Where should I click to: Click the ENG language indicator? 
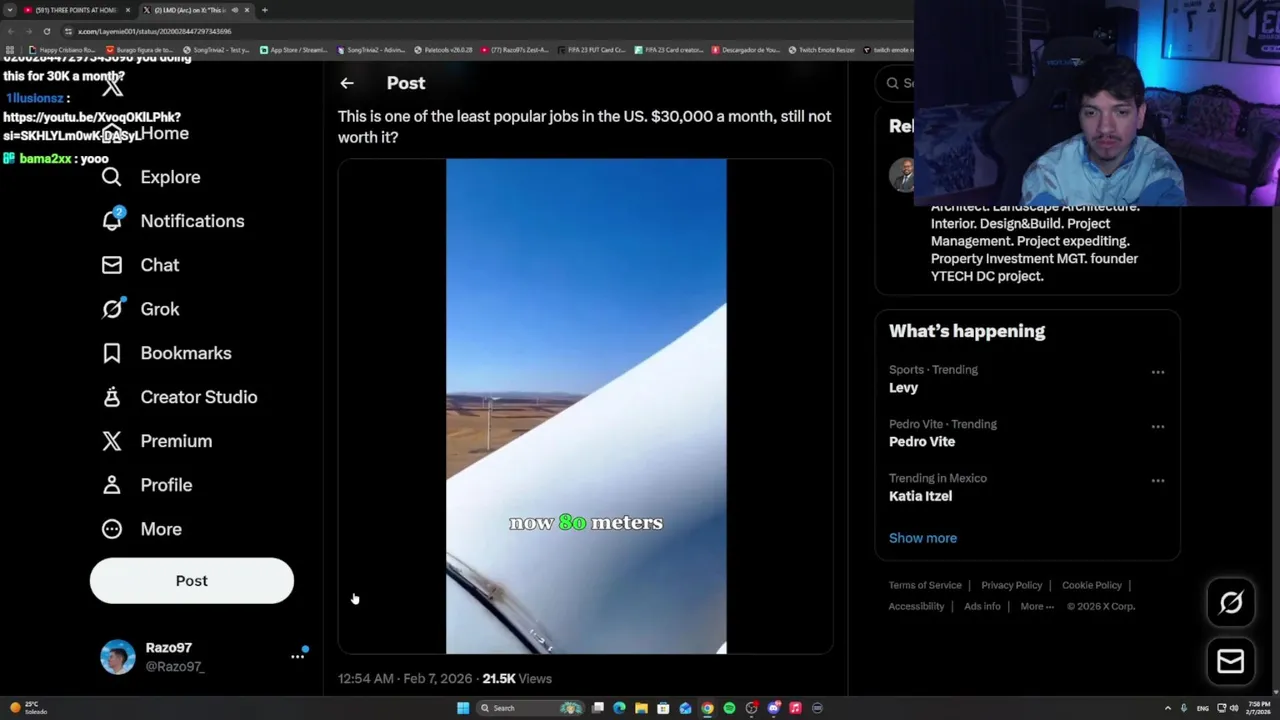pos(1202,708)
